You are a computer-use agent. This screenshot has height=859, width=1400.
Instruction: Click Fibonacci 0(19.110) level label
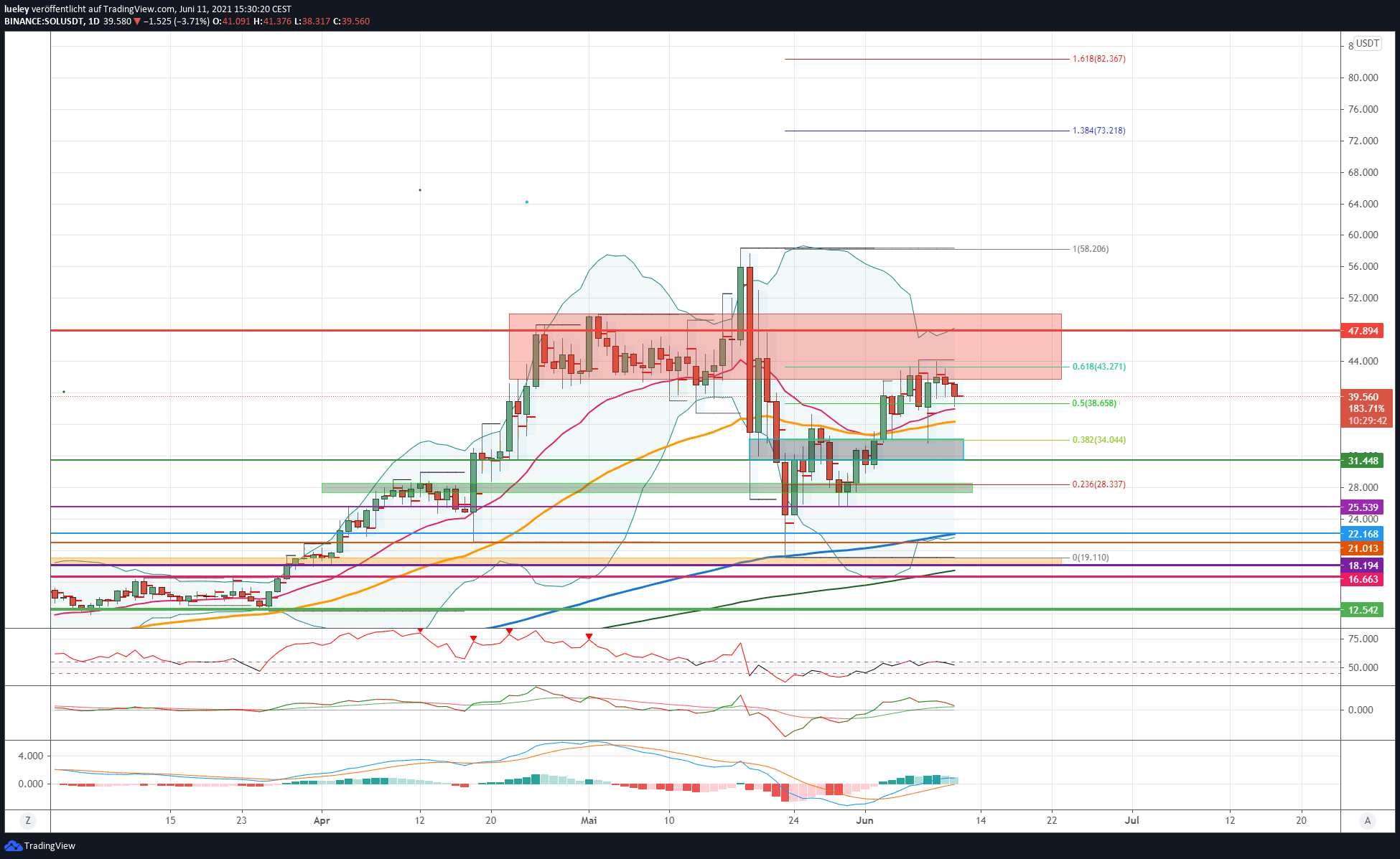coord(1091,558)
